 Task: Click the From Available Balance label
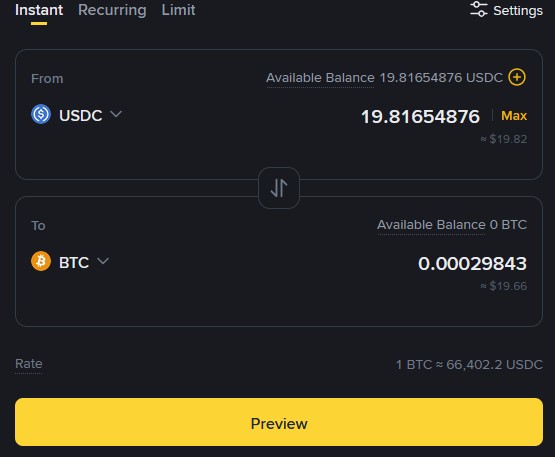[320, 78]
